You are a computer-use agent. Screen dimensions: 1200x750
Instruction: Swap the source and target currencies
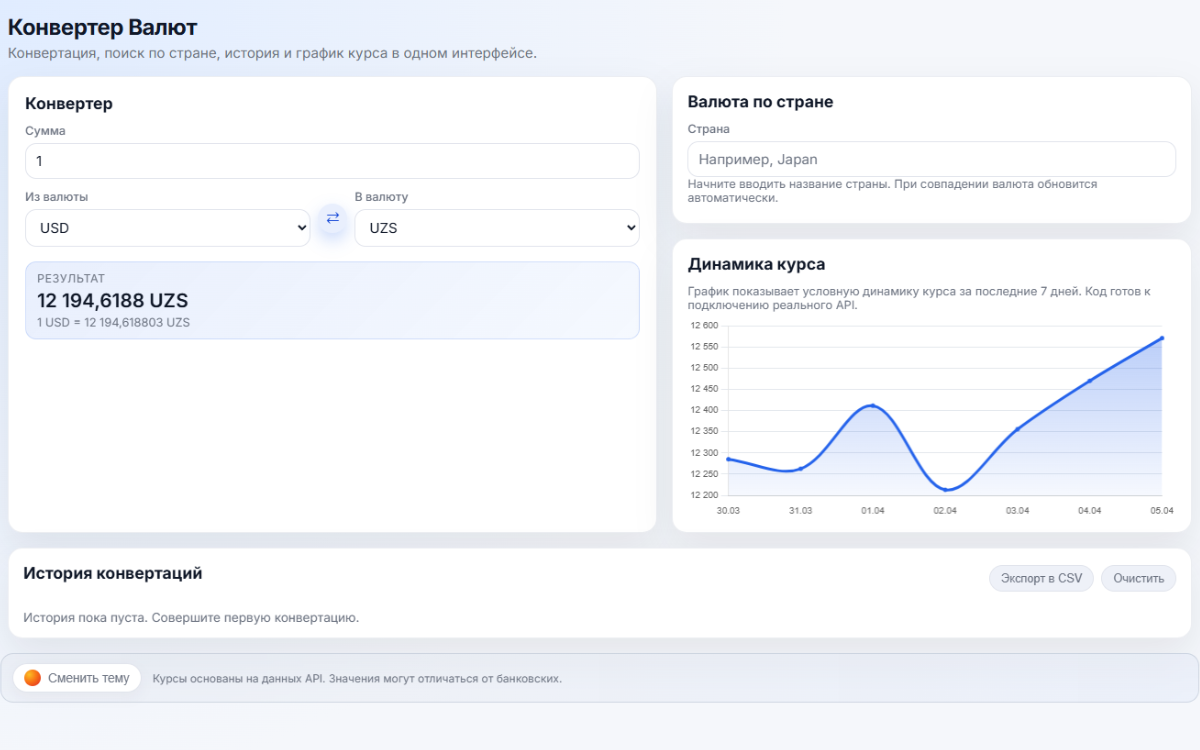click(x=333, y=218)
